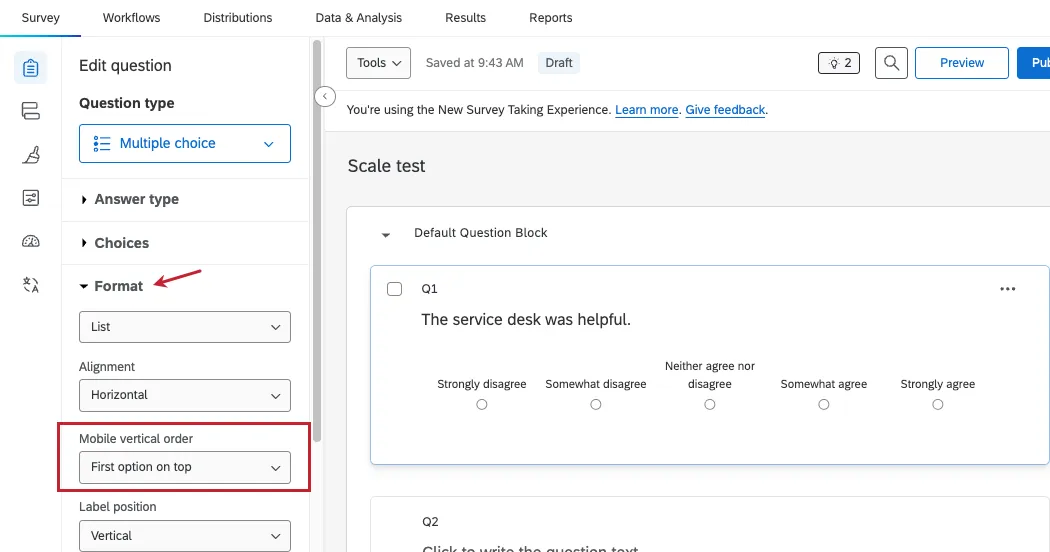Tick the Q1 question checkbox
Screen dimensions: 1050x552
point(394,289)
